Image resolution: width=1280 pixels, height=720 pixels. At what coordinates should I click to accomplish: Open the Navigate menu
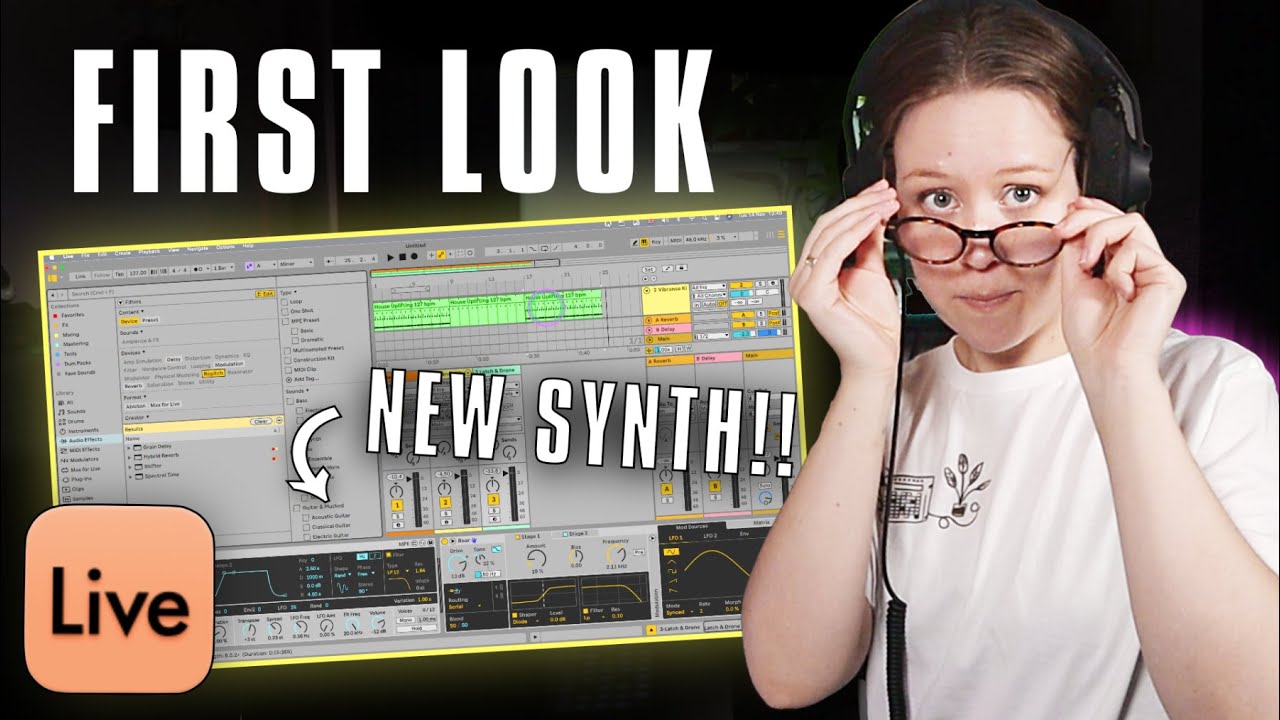(197, 249)
